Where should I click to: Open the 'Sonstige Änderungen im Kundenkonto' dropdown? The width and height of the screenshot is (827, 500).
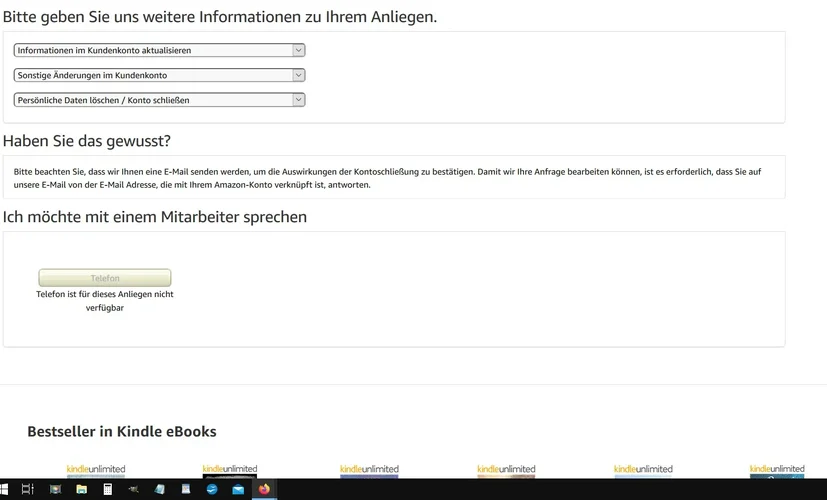[x=159, y=75]
